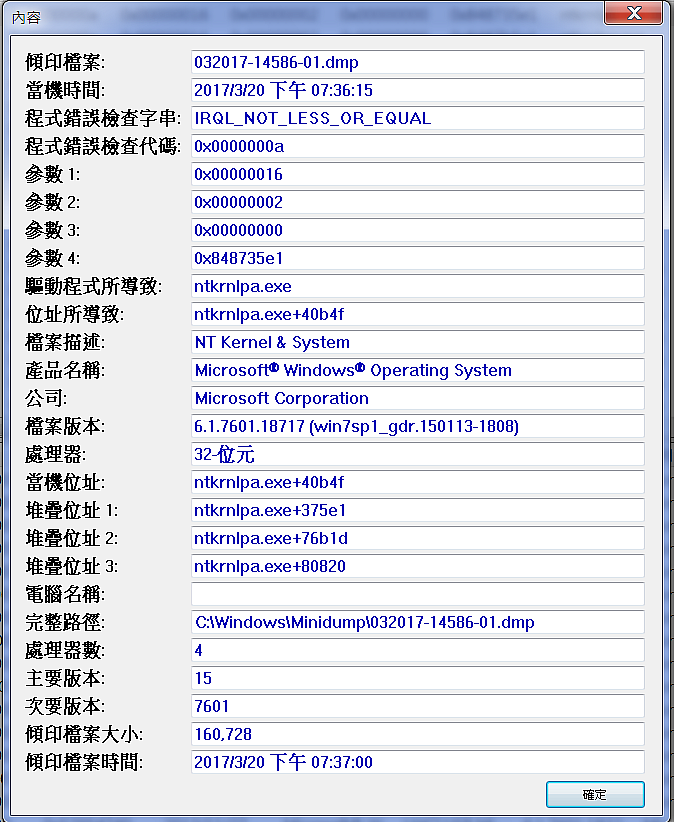Click the 完整路徑 label
Image resolution: width=675 pixels, height=822 pixels.
(x=65, y=622)
